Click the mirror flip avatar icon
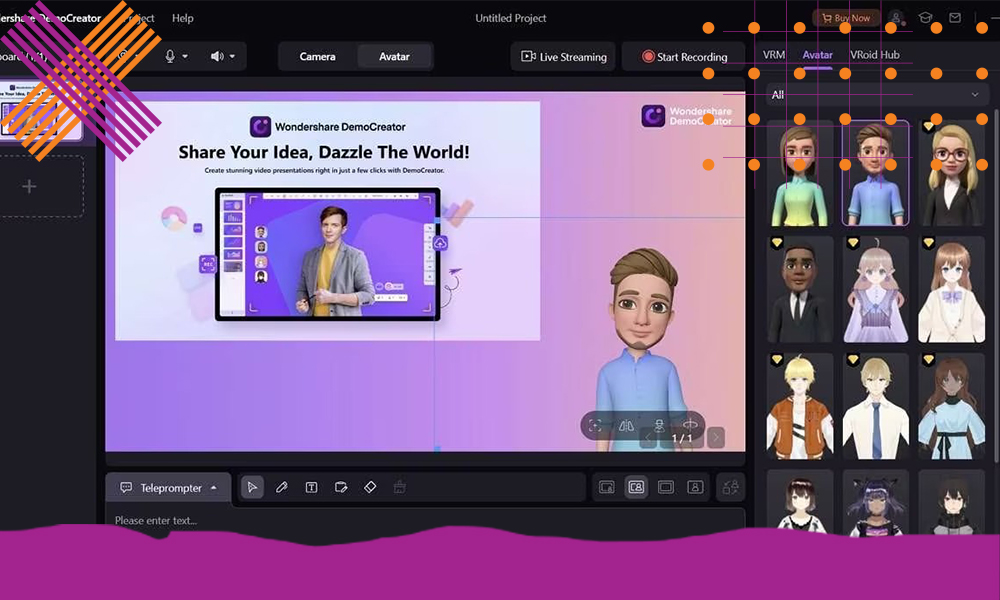 [626, 425]
